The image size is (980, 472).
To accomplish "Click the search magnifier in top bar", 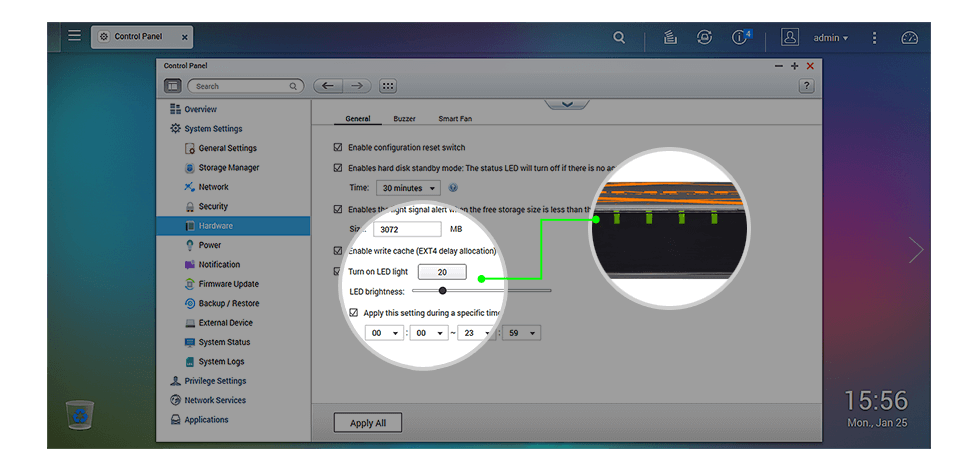I will click(x=619, y=37).
